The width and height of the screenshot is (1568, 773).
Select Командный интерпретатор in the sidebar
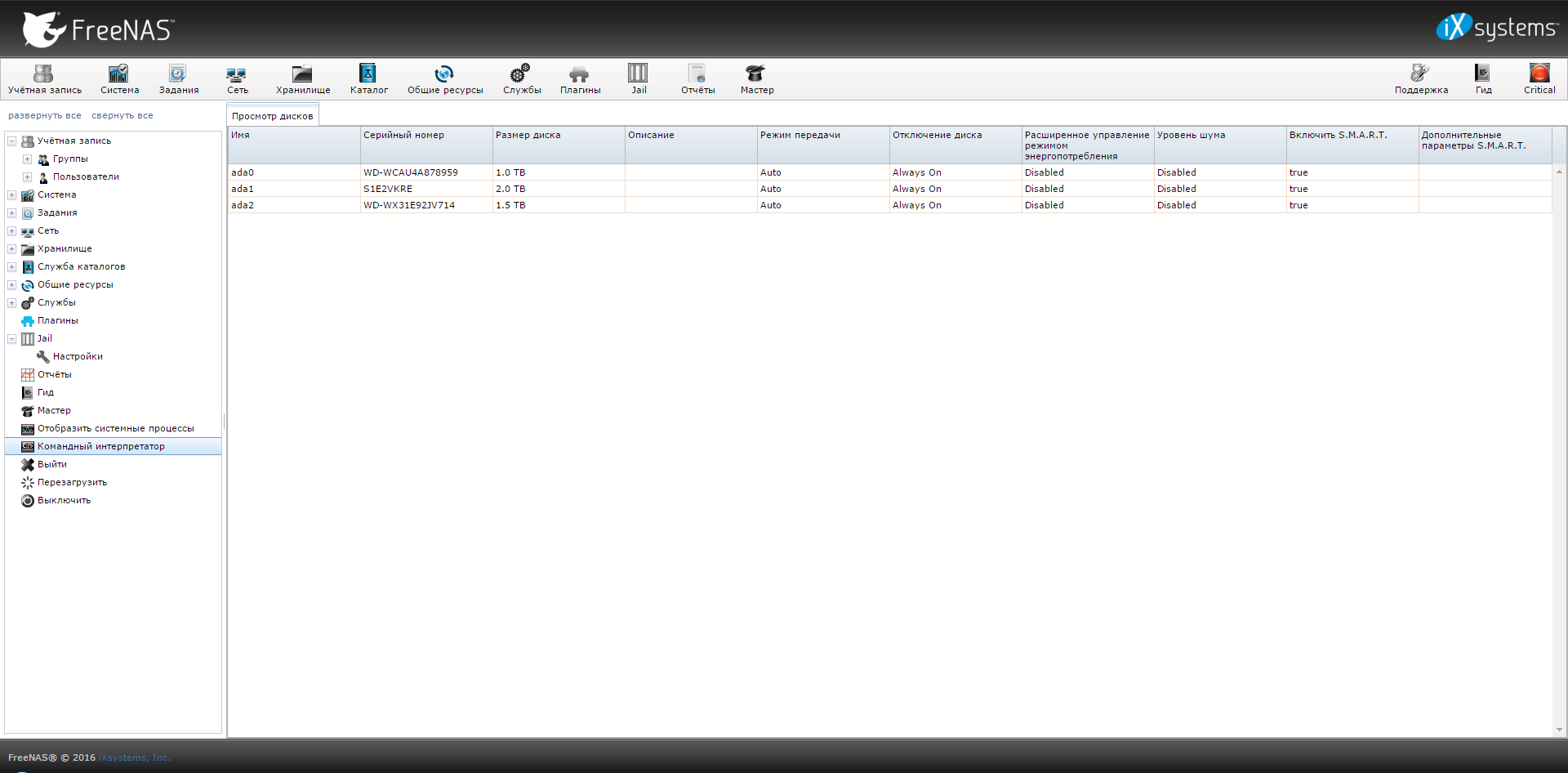coord(100,446)
